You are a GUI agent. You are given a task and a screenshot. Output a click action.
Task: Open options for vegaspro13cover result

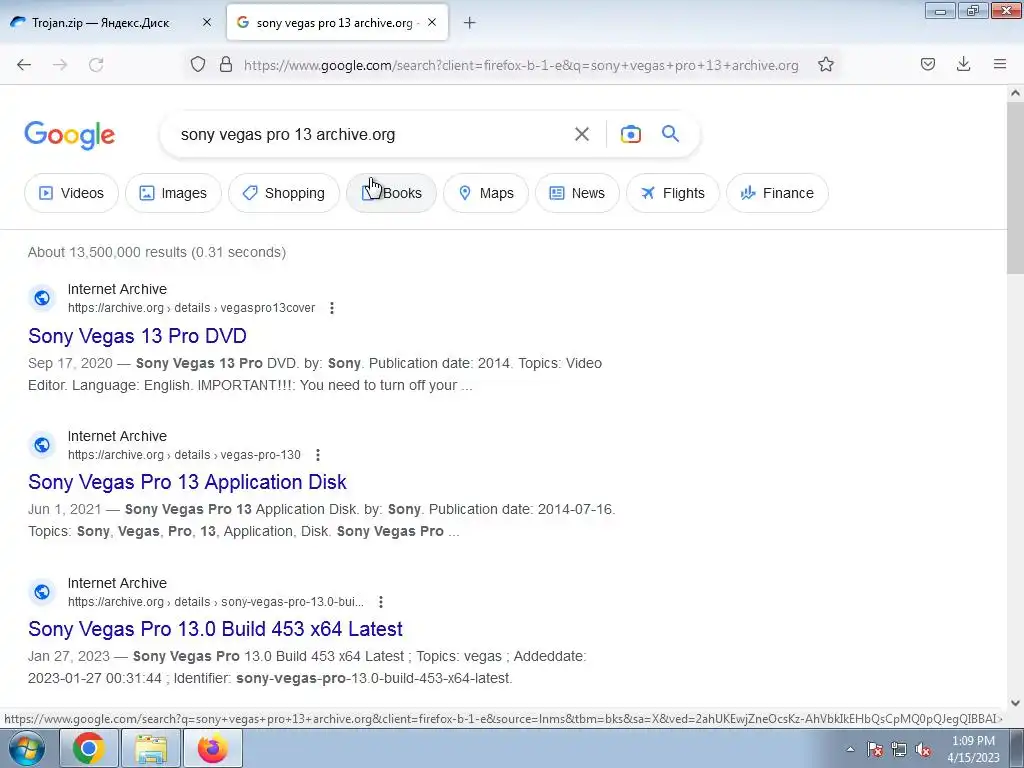point(332,308)
